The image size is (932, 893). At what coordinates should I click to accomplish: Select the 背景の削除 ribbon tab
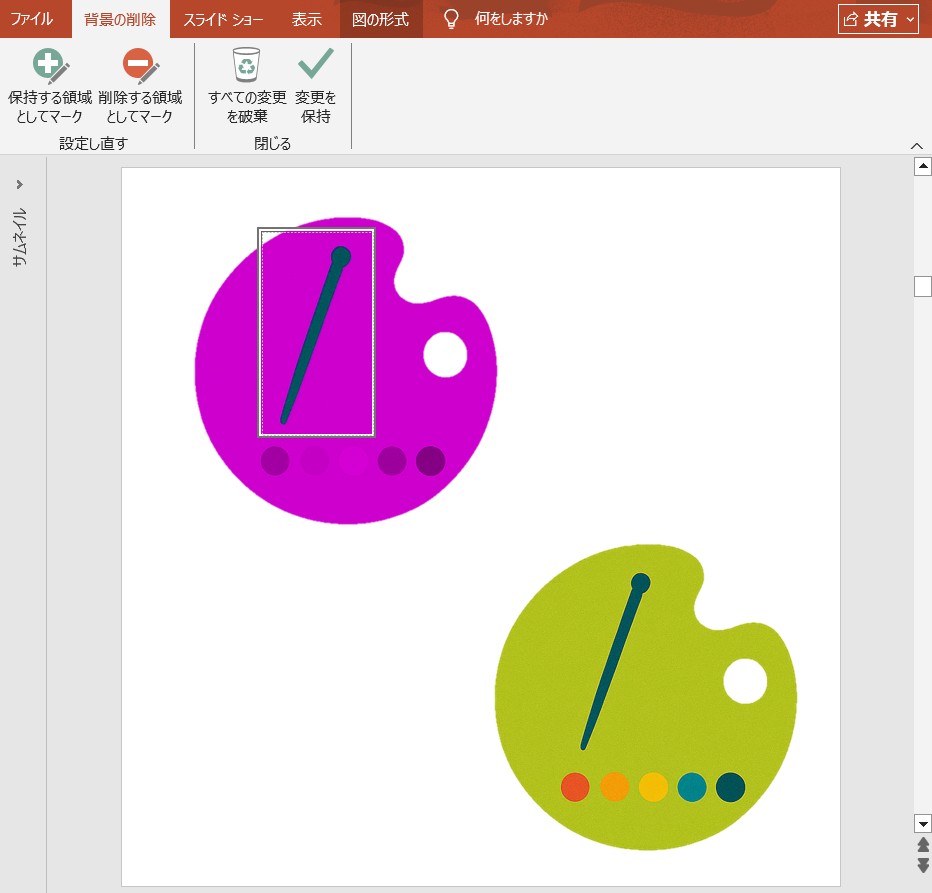click(x=120, y=19)
